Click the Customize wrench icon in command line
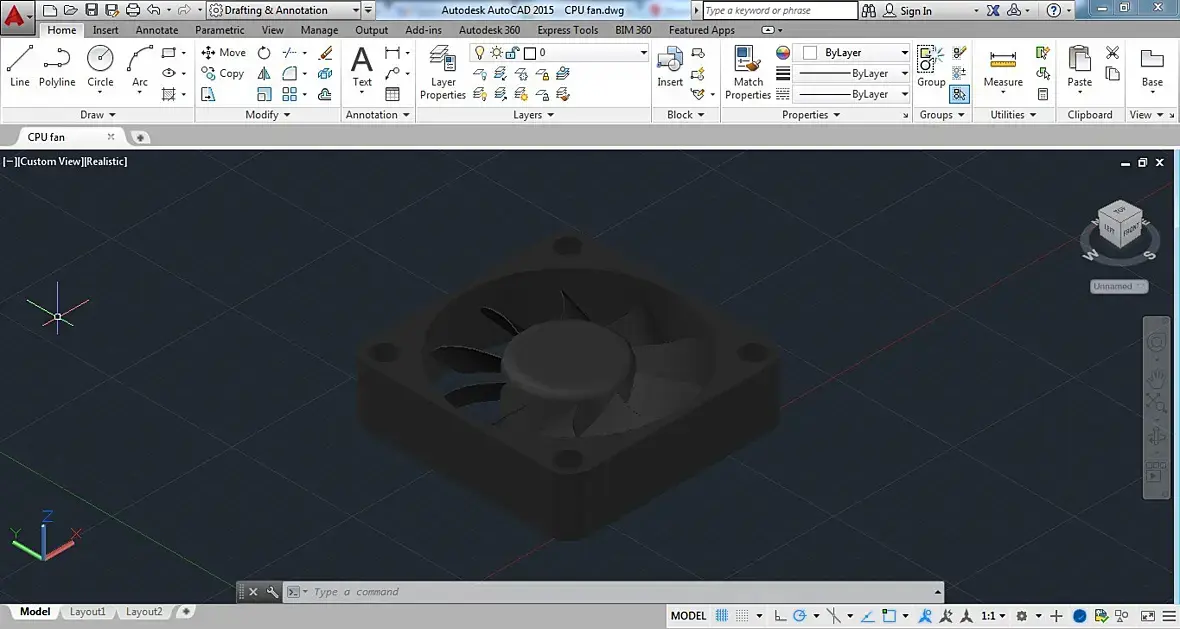 tap(272, 591)
